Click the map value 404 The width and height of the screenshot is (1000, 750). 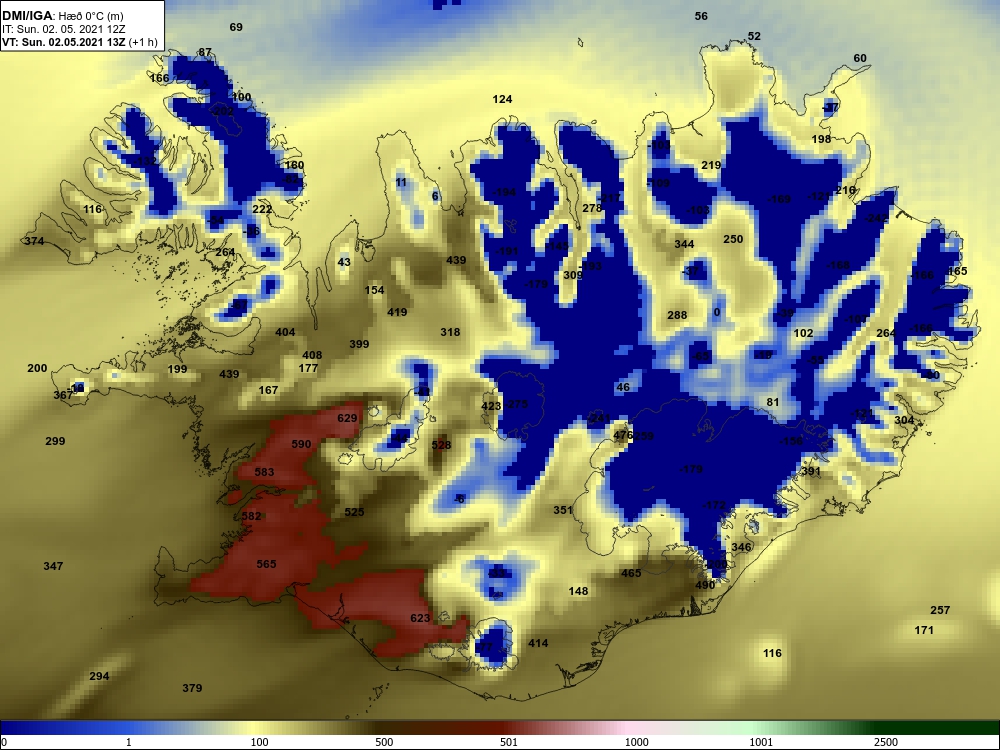coord(285,332)
